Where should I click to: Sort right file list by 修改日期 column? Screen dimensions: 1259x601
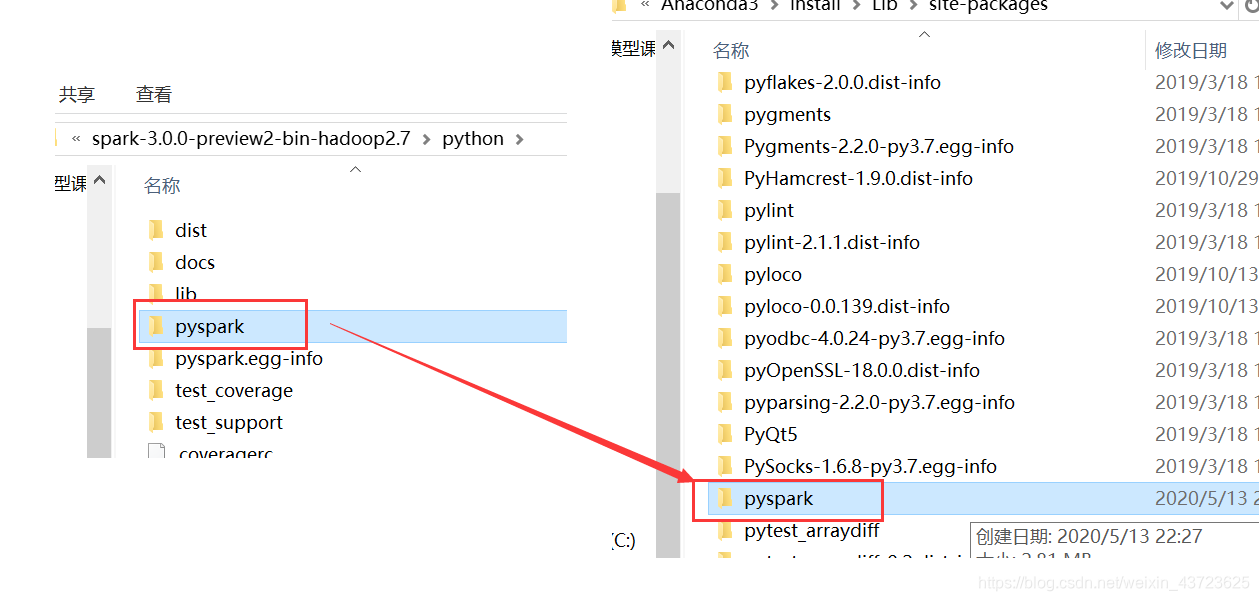1191,50
